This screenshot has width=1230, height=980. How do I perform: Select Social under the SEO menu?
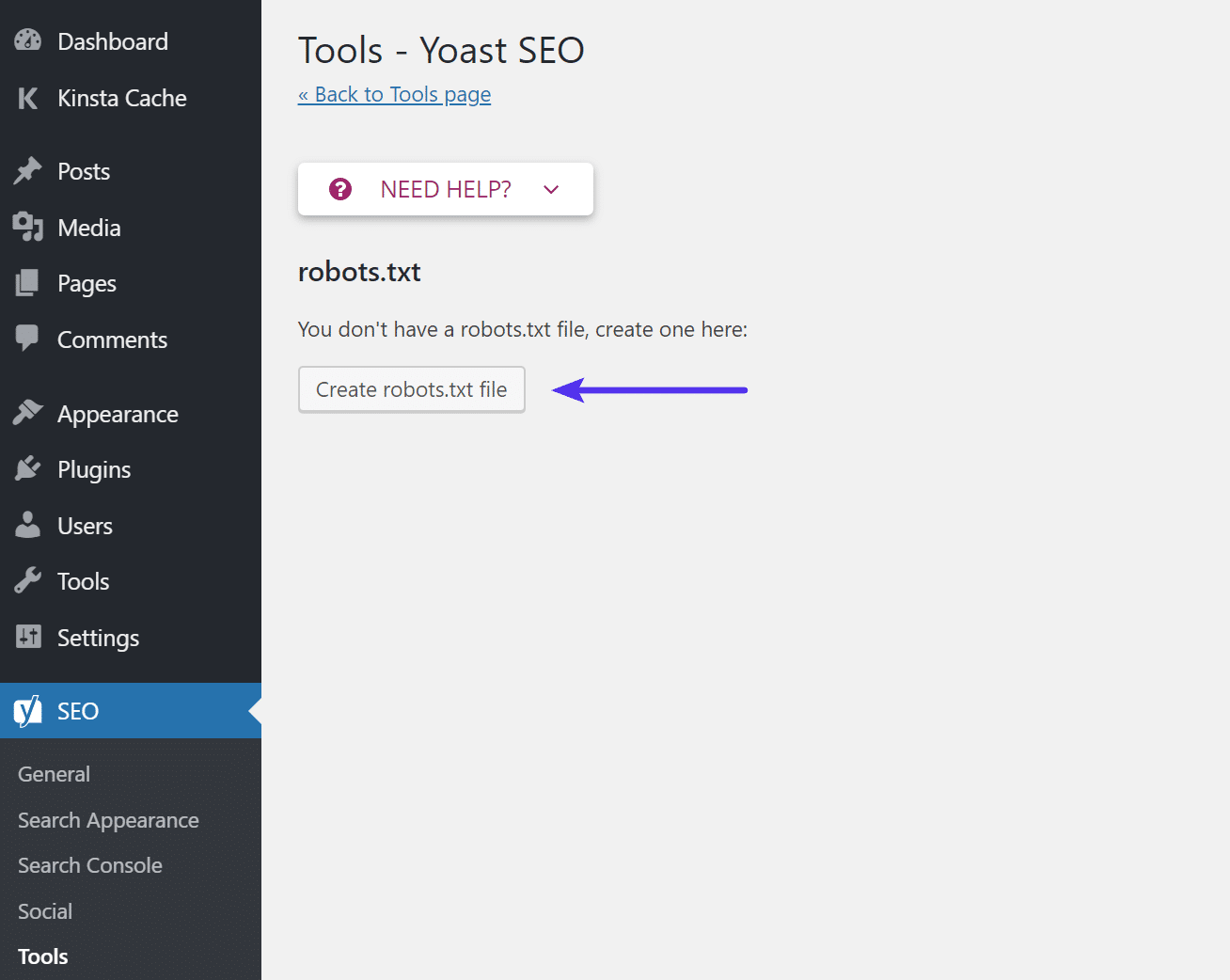point(44,910)
